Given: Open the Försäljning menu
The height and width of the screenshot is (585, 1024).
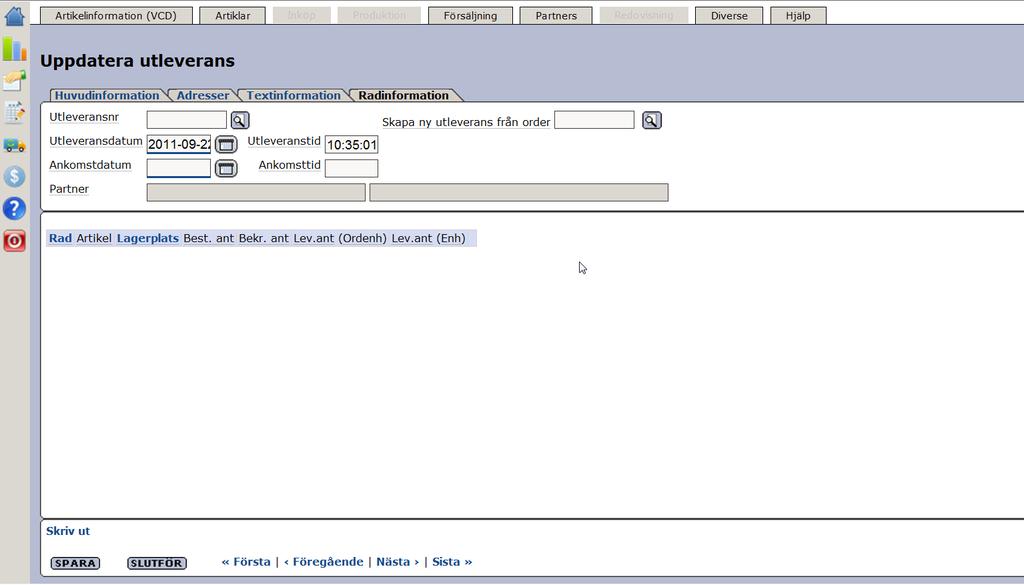Looking at the screenshot, I should 470,16.
